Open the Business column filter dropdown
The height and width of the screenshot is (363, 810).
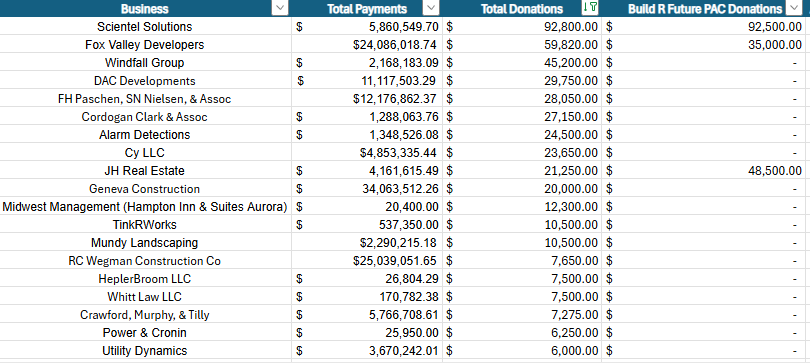tap(279, 8)
